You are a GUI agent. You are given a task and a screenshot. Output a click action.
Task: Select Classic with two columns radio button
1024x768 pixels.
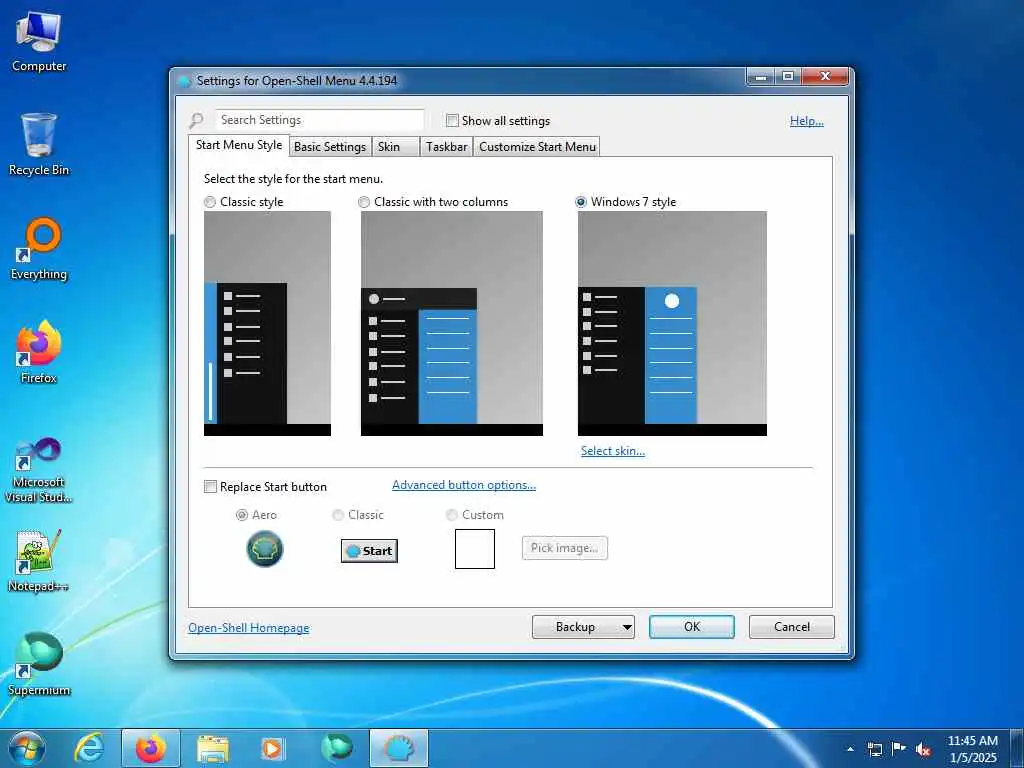364,202
